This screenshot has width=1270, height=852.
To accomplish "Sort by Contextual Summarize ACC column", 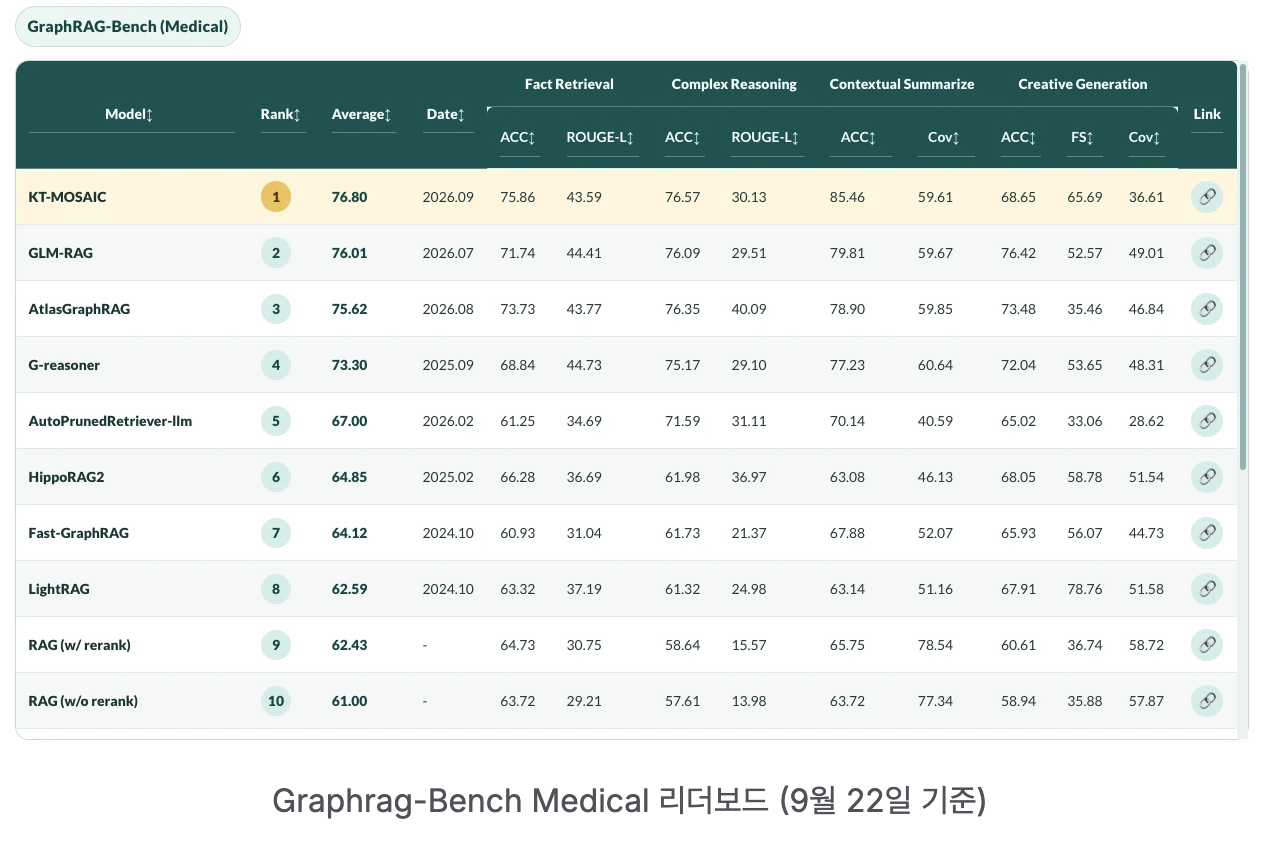I will tap(859, 137).
